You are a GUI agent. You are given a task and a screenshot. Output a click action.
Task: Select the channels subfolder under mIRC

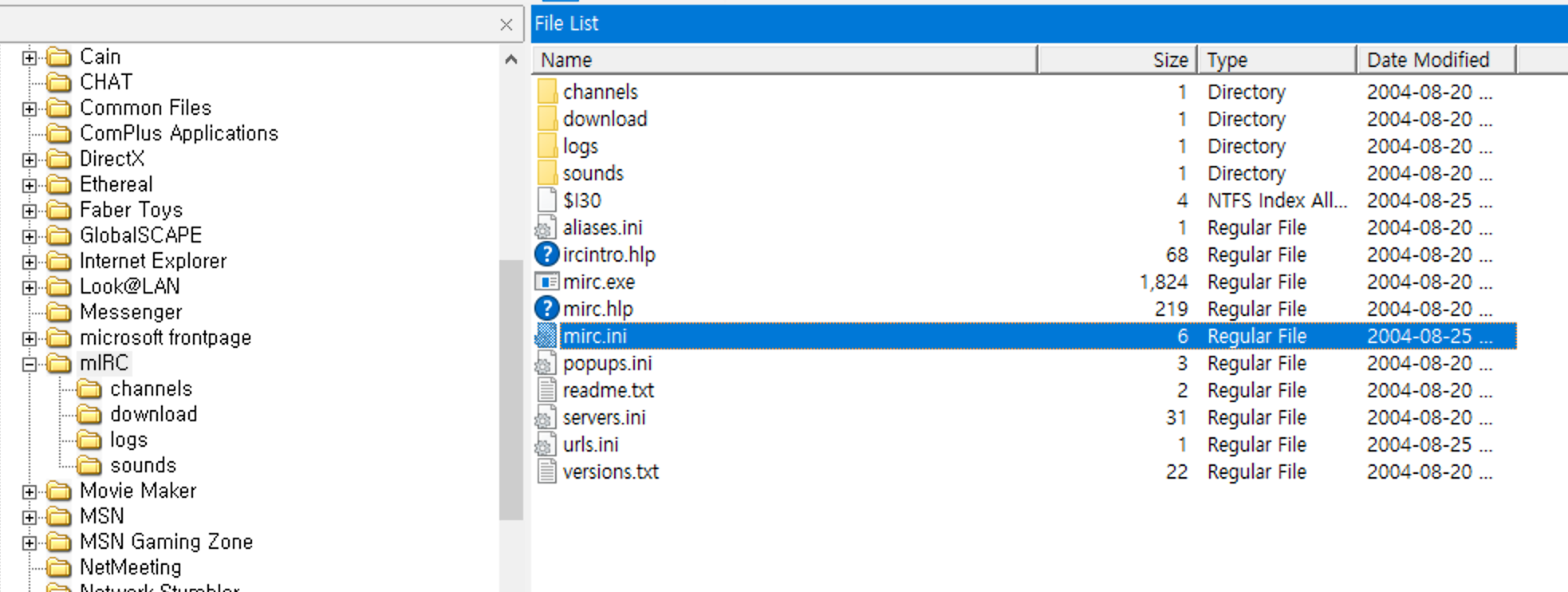(x=152, y=389)
